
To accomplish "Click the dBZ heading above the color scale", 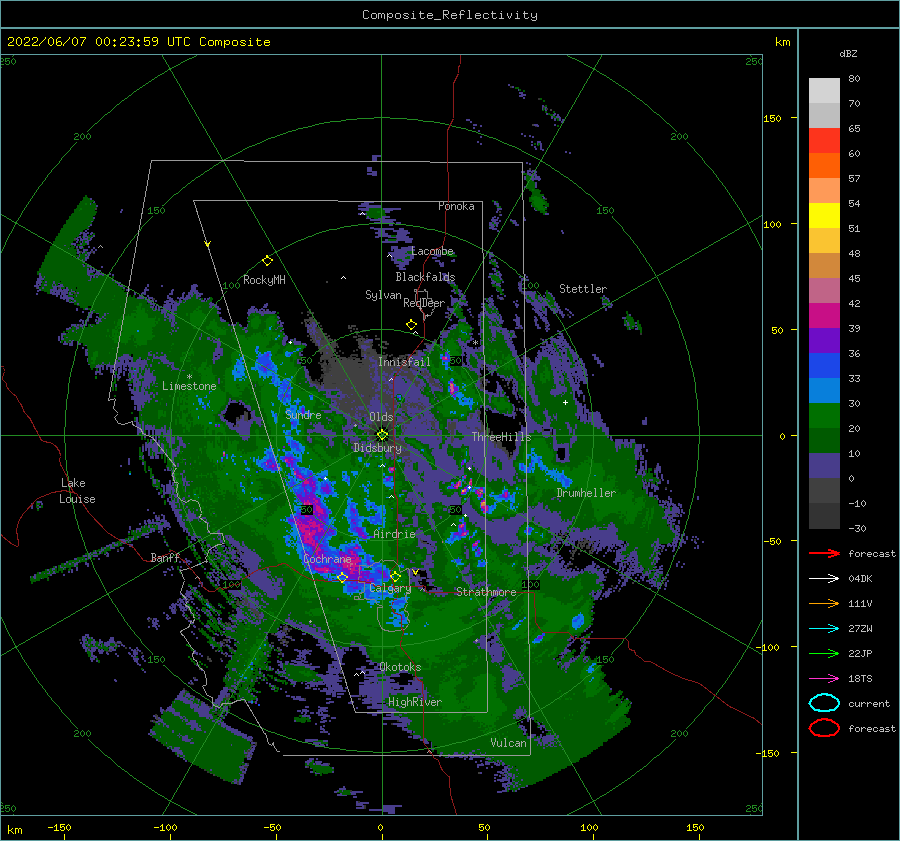I will pos(848,53).
